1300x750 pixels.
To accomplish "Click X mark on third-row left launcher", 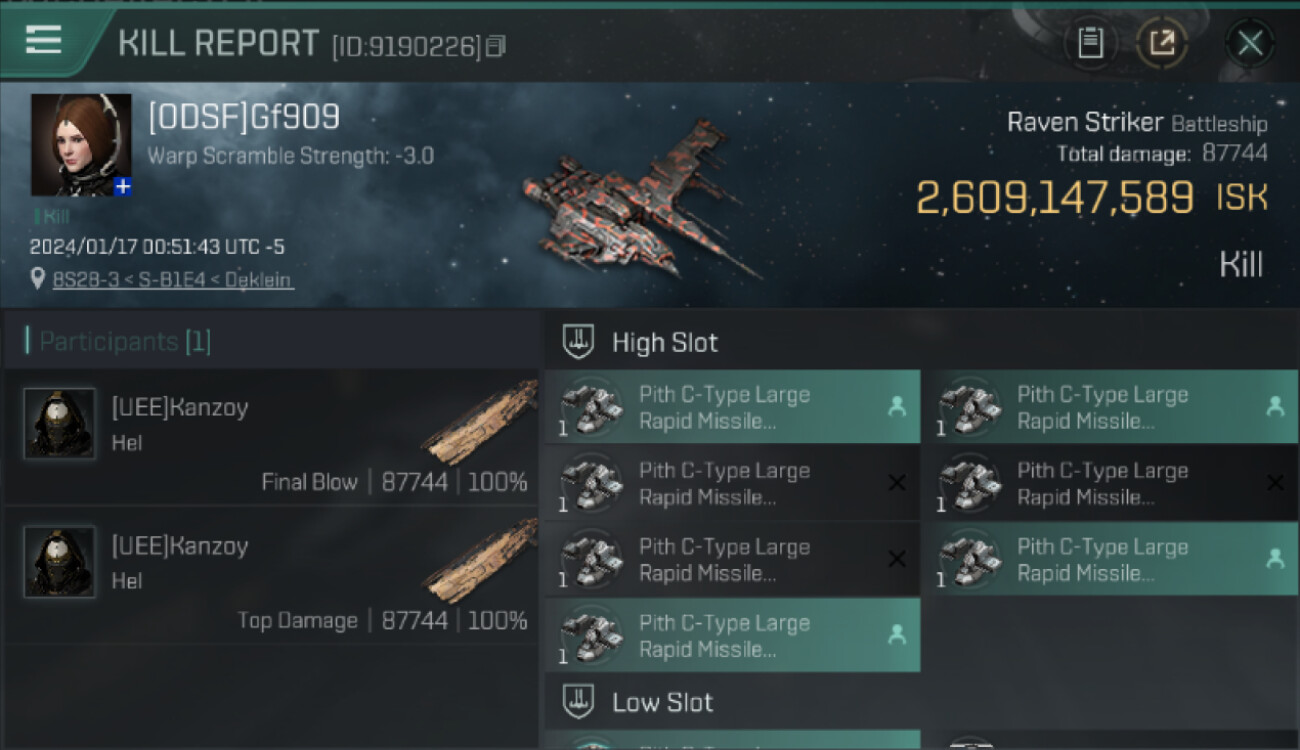I will click(x=897, y=559).
